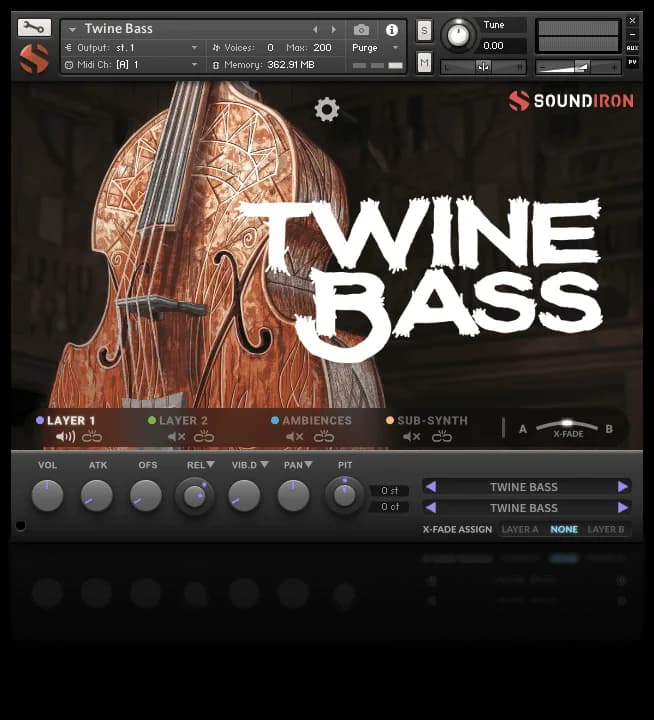
Task: Expand VIB.D dropdown triangle
Action: point(264,465)
